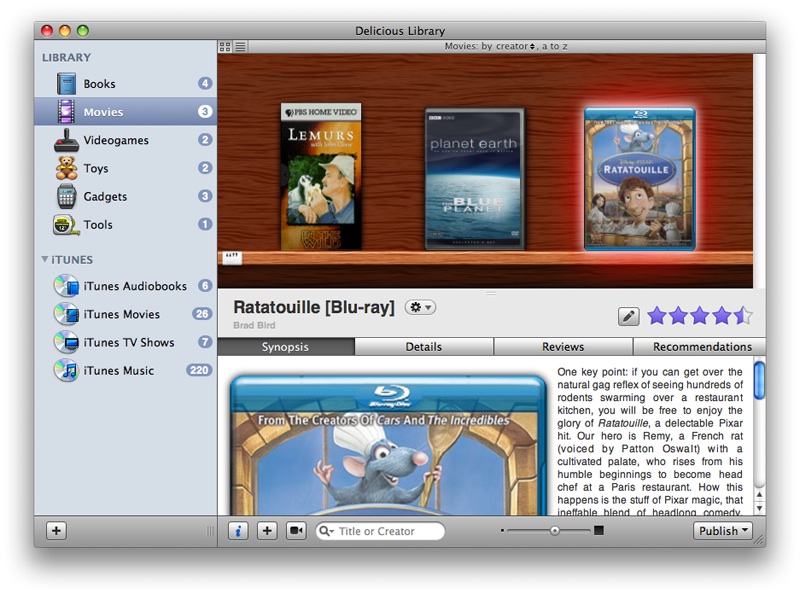800x594 pixels.
Task: Click the synopsis scrollbar thumb
Action: (759, 380)
